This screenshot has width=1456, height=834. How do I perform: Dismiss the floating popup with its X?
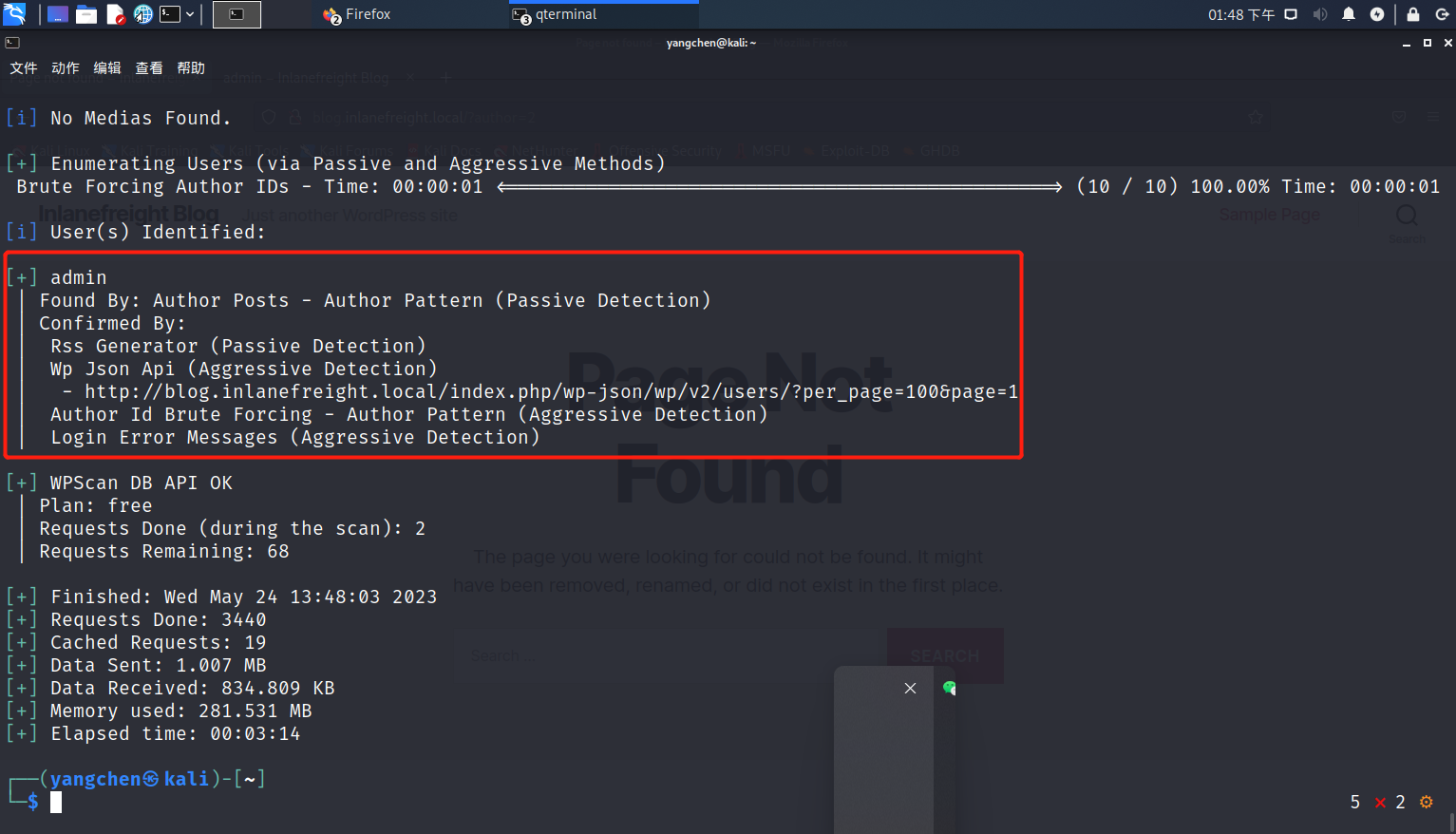click(909, 688)
